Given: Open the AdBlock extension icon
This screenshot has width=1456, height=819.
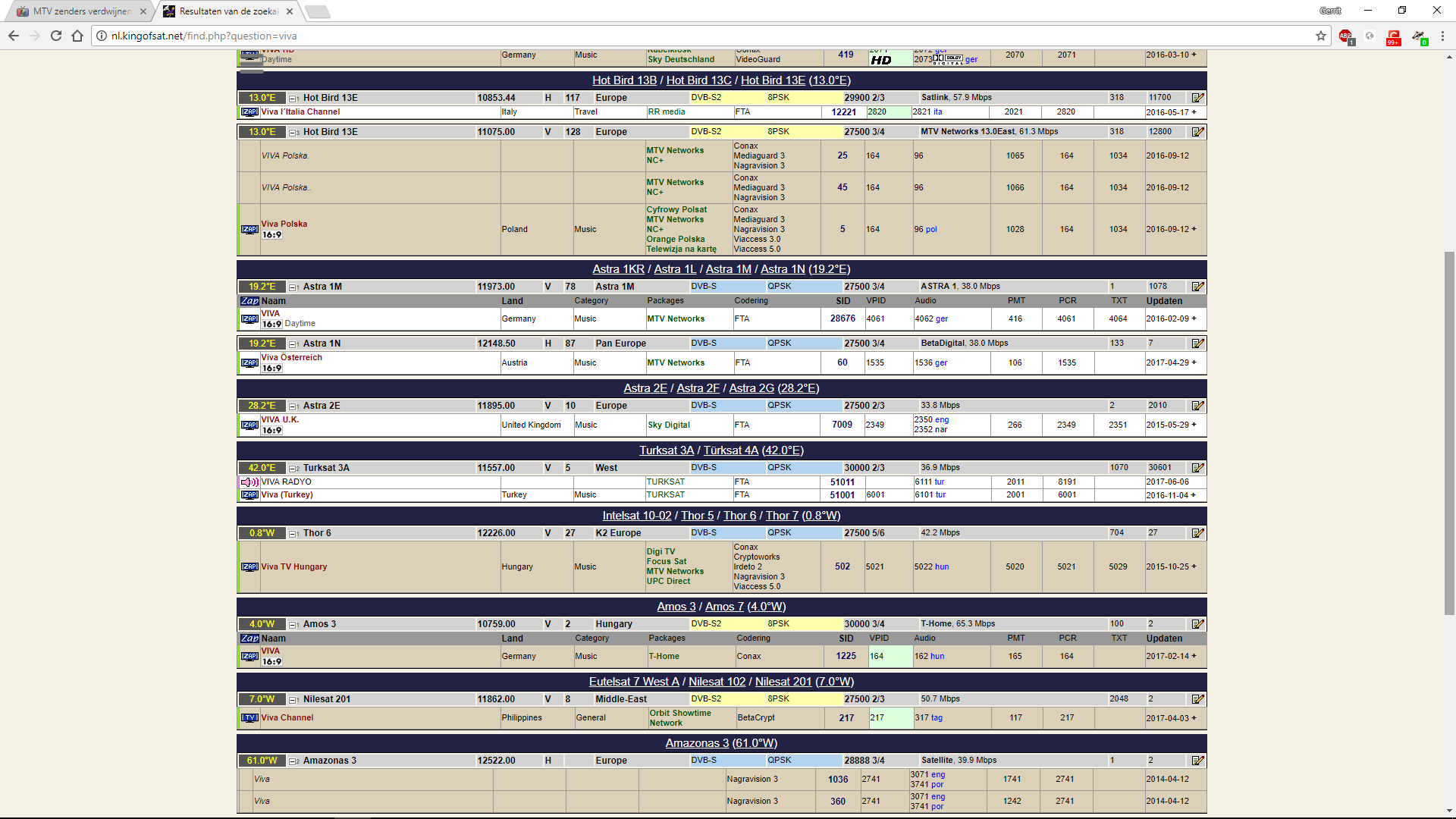Looking at the screenshot, I should point(1346,36).
